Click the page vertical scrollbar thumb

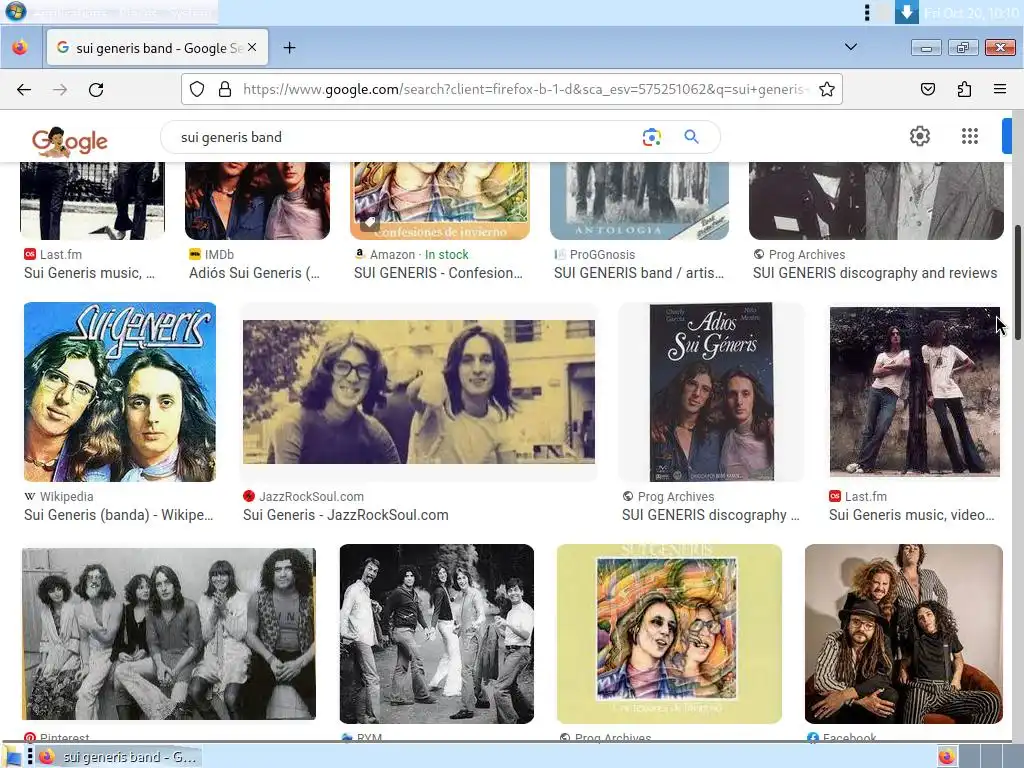tap(1017, 281)
